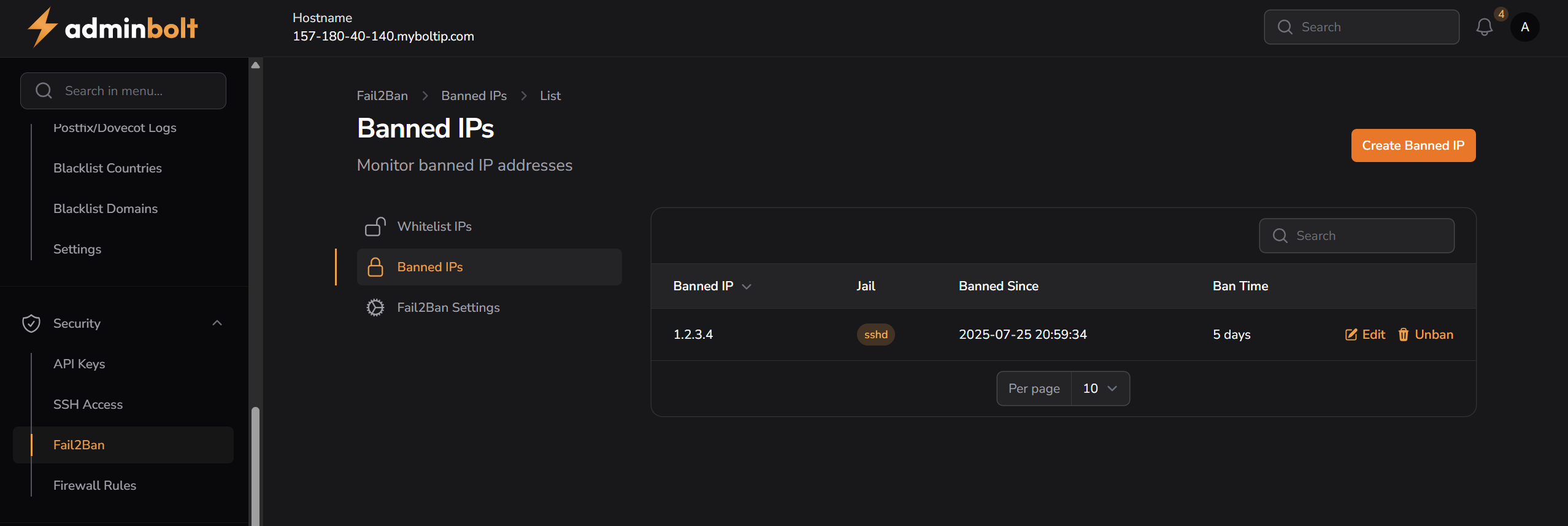Screen dimensions: 1568x526
Task: Sort by the Banned IP column arrow
Action: tap(747, 287)
